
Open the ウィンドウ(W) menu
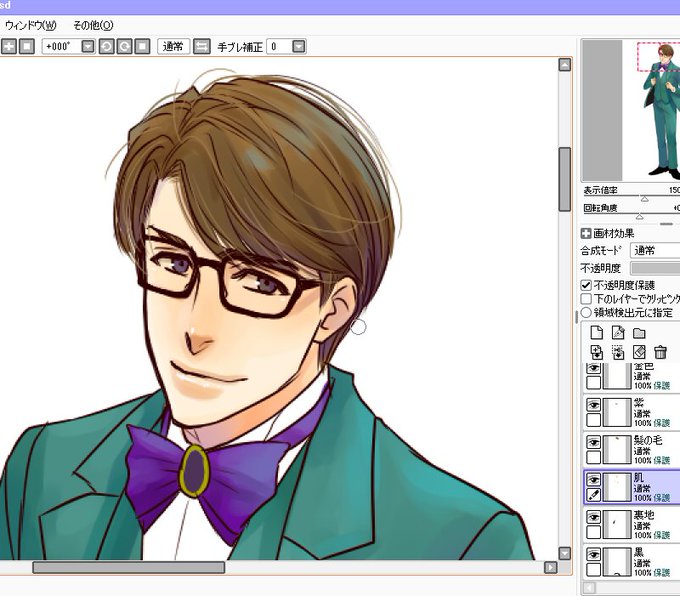pyautogui.click(x=30, y=25)
